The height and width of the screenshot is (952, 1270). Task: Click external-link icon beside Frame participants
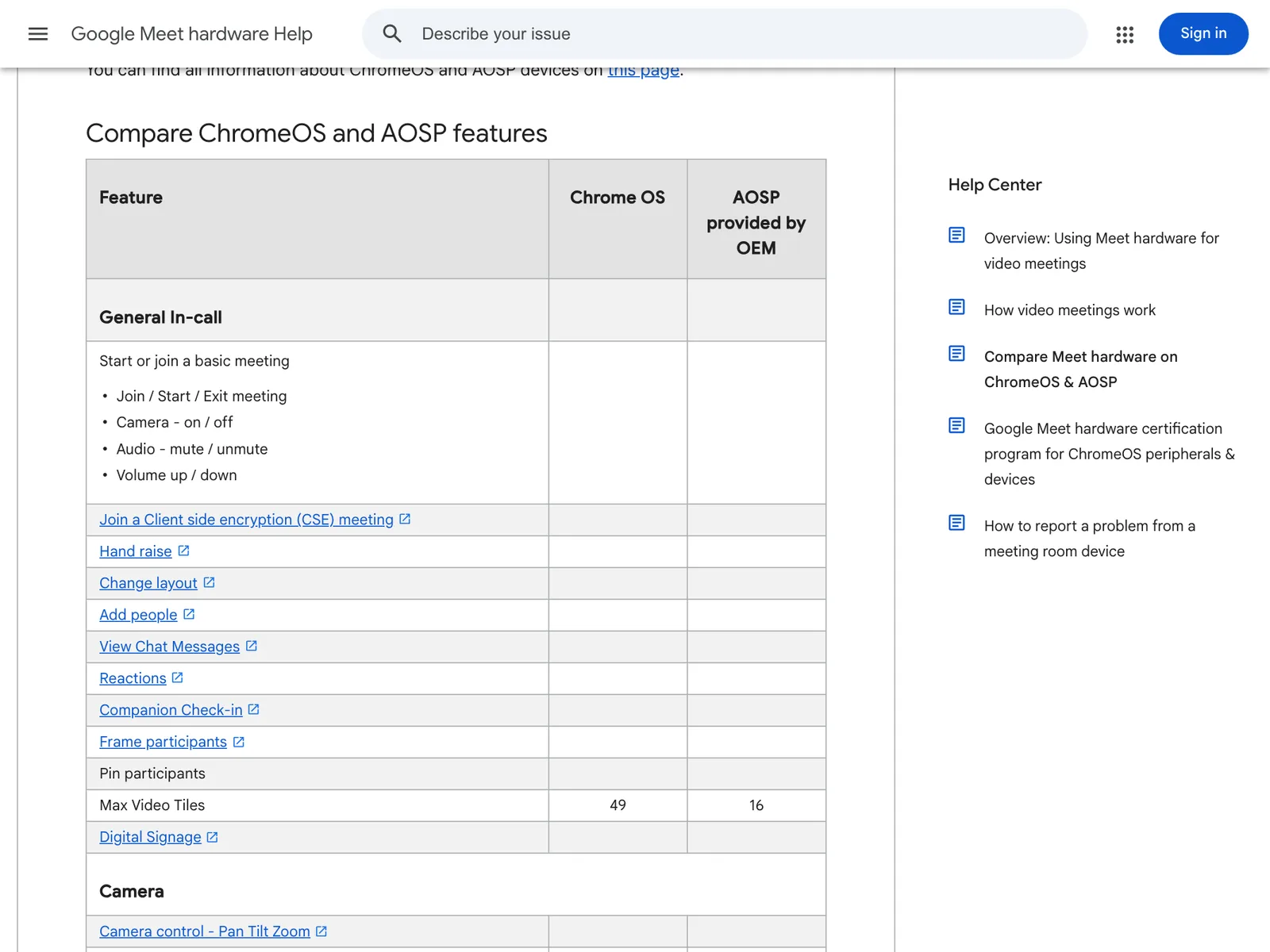239,742
